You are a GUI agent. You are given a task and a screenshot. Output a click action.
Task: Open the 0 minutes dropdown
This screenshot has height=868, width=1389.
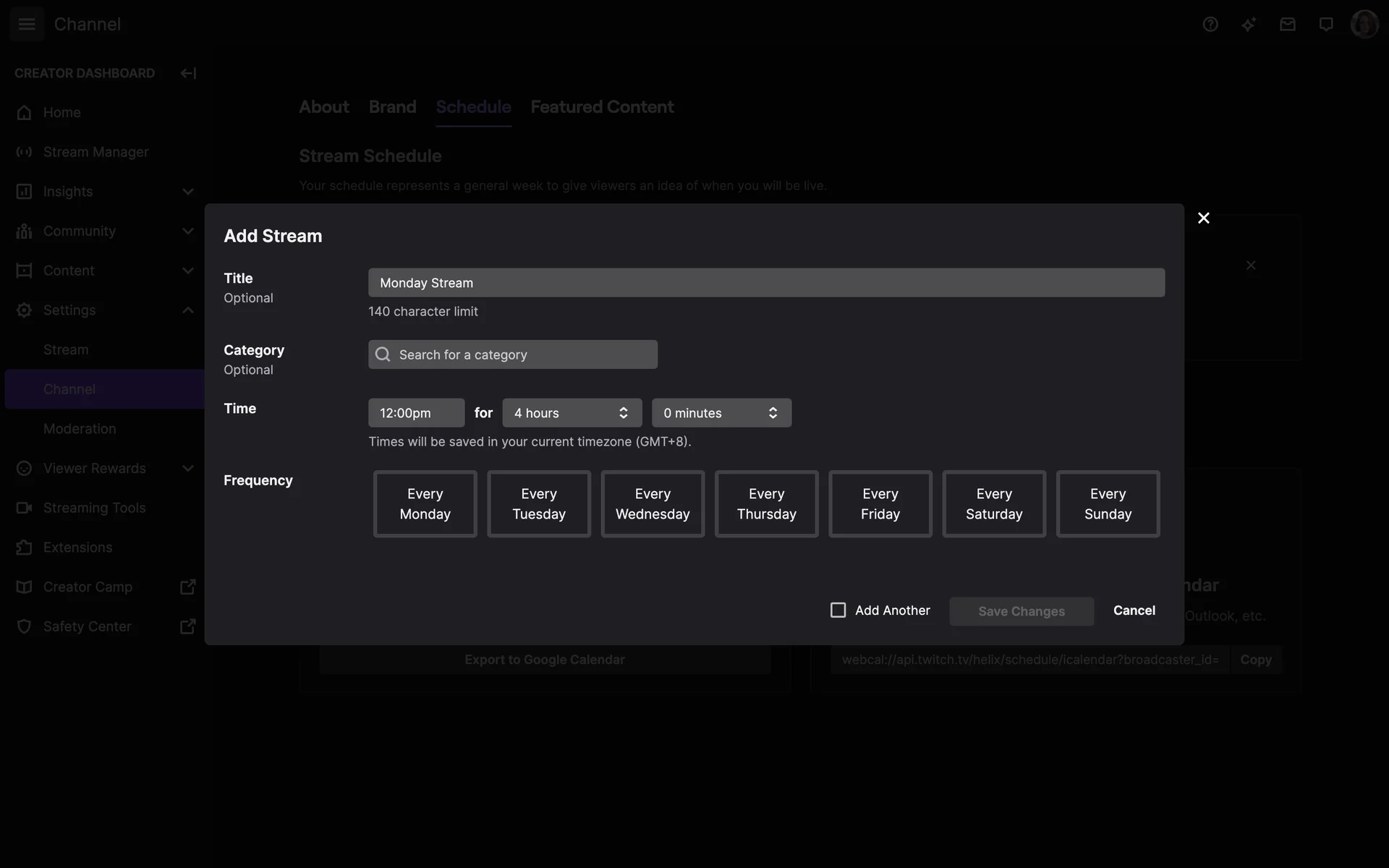tap(721, 413)
